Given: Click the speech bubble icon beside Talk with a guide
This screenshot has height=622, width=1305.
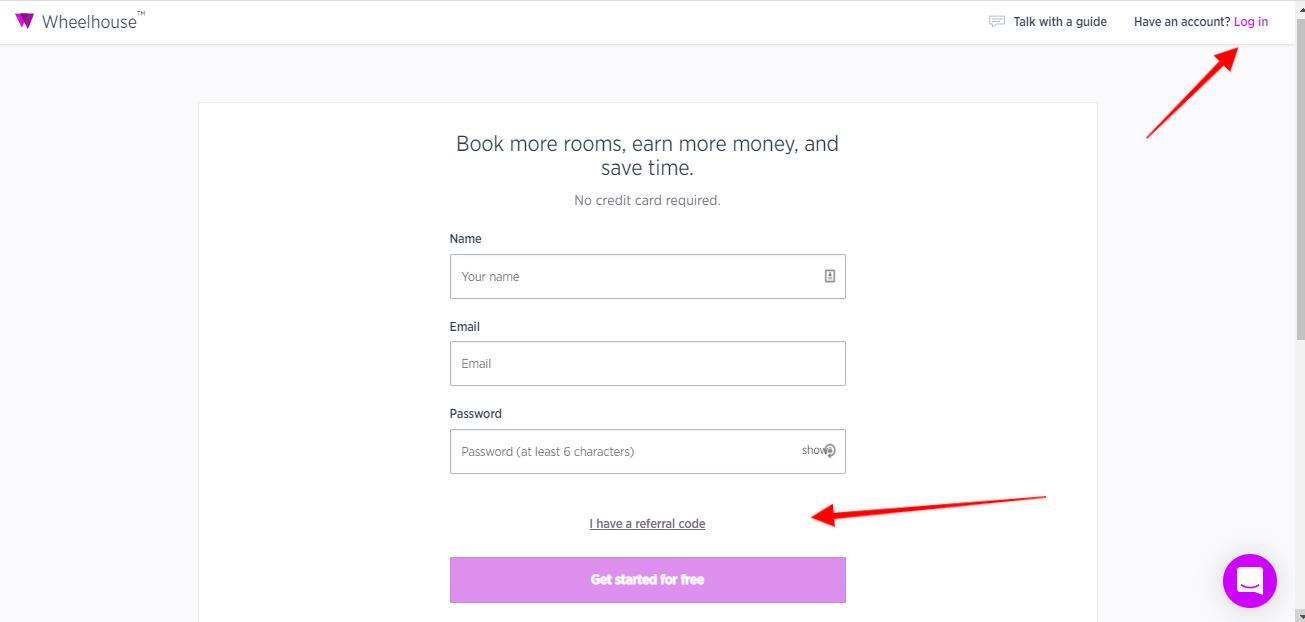Looking at the screenshot, I should [x=996, y=21].
